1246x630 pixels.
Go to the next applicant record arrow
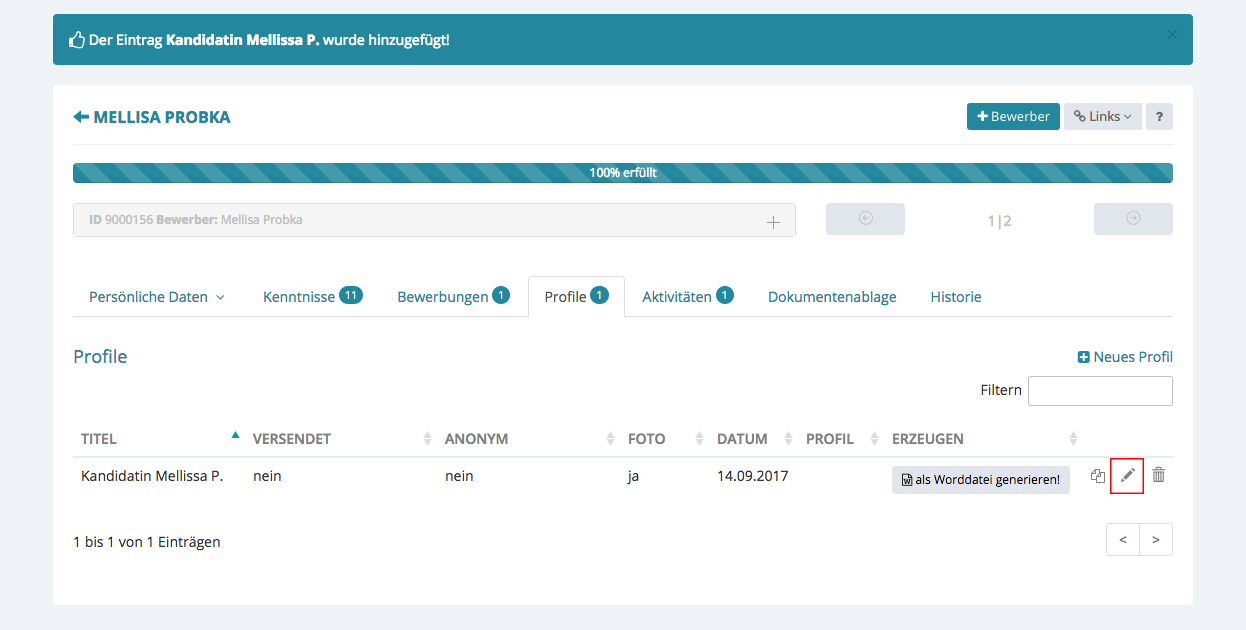pyautogui.click(x=1132, y=219)
